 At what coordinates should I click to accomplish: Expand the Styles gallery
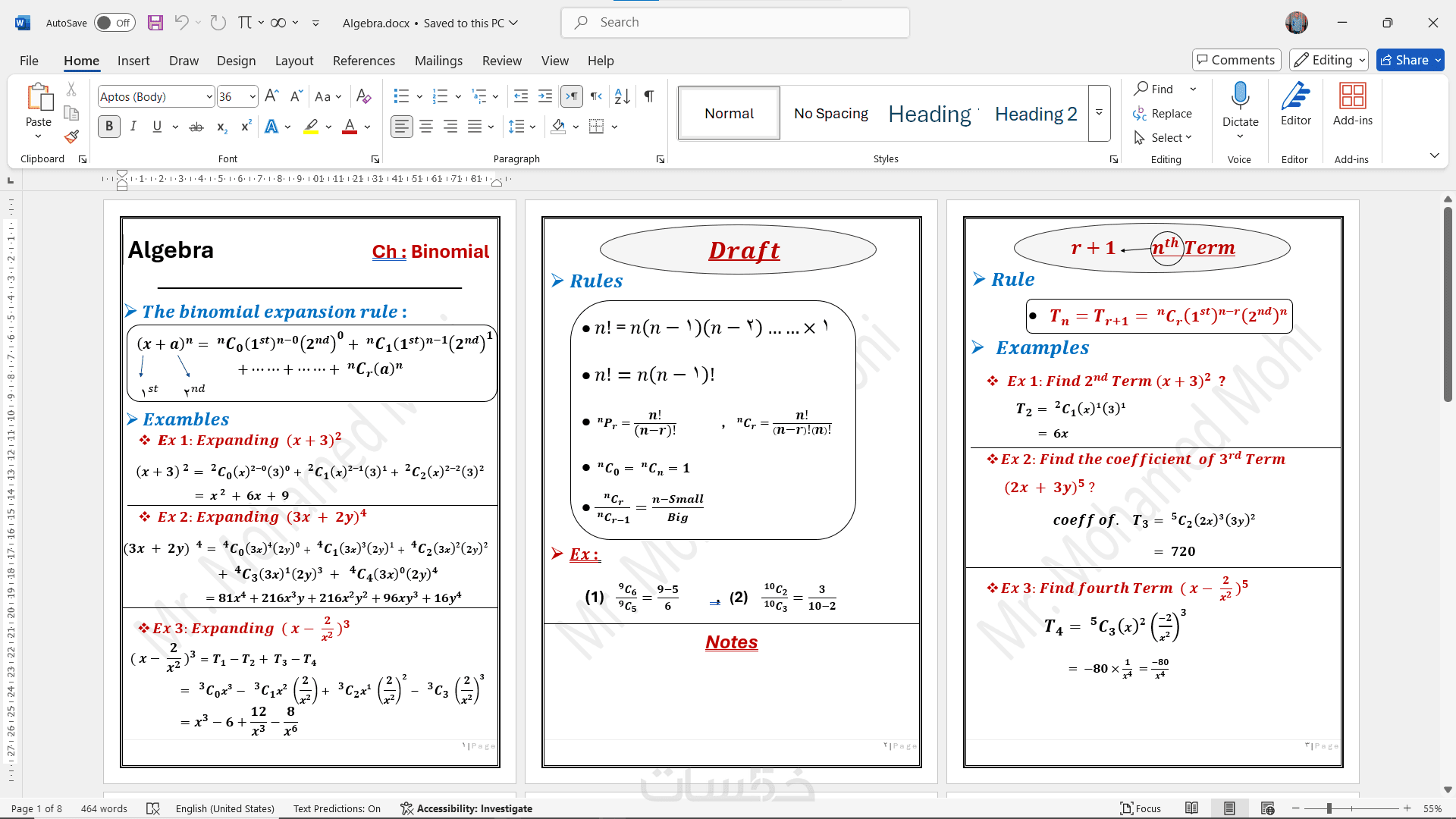point(1099,113)
